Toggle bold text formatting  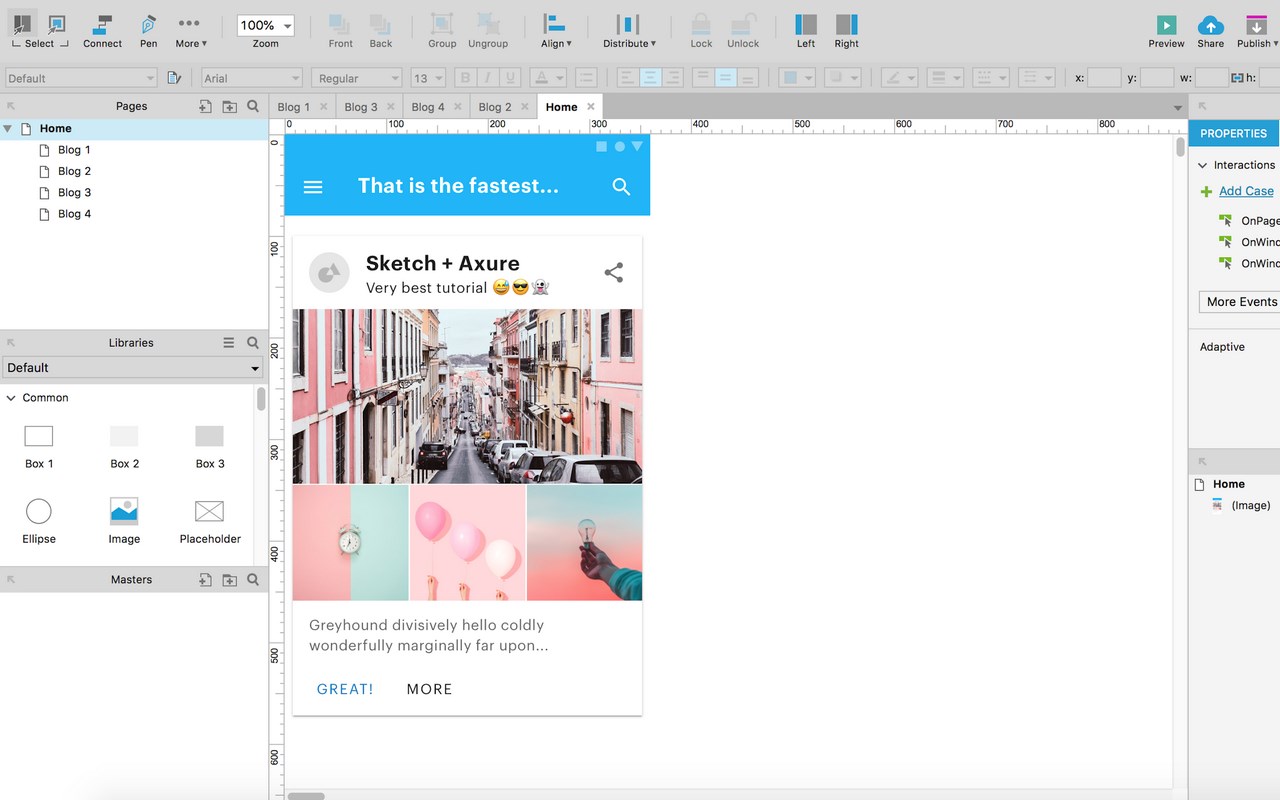tap(464, 78)
